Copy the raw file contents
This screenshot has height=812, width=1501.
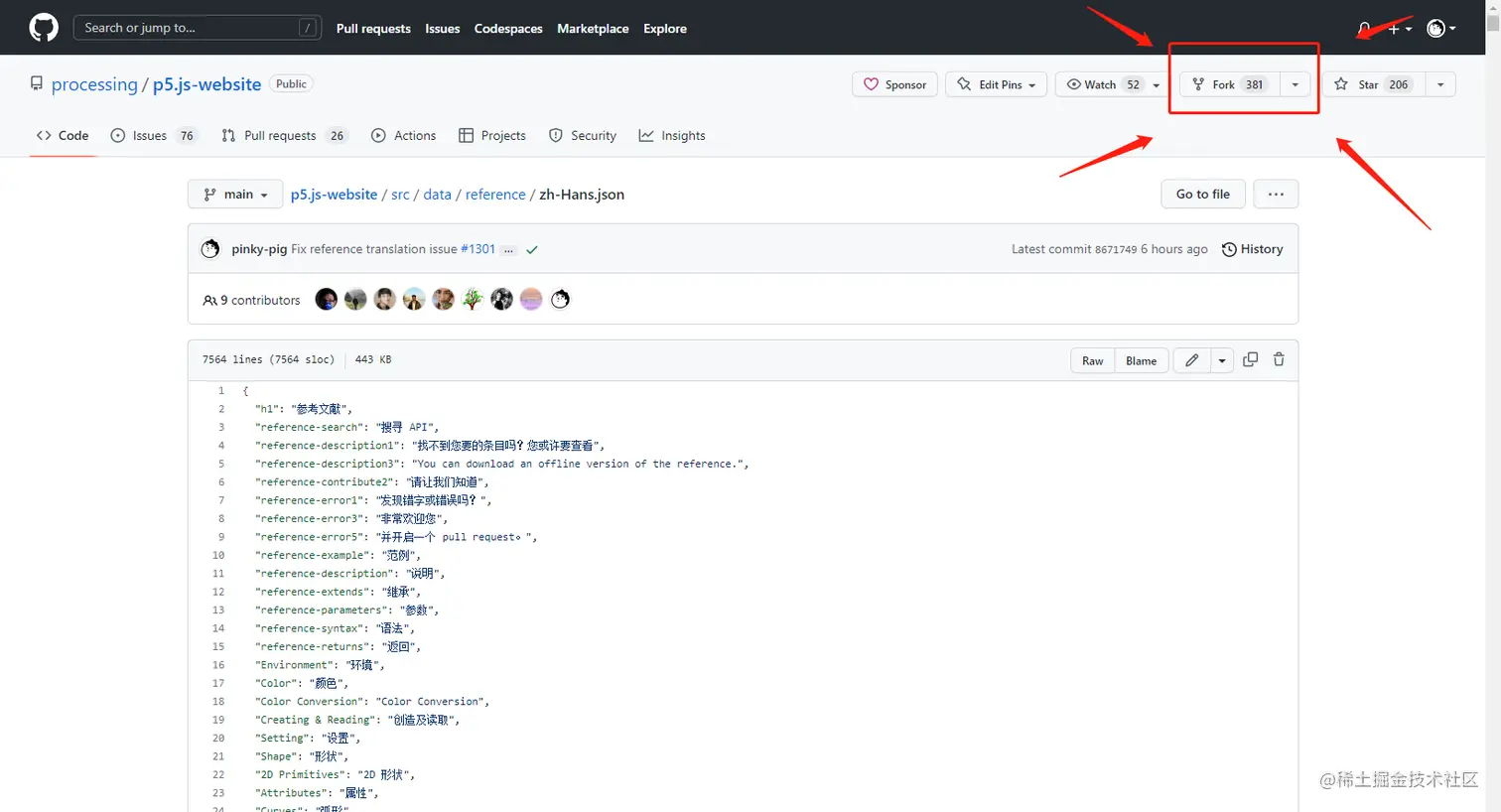click(1251, 359)
